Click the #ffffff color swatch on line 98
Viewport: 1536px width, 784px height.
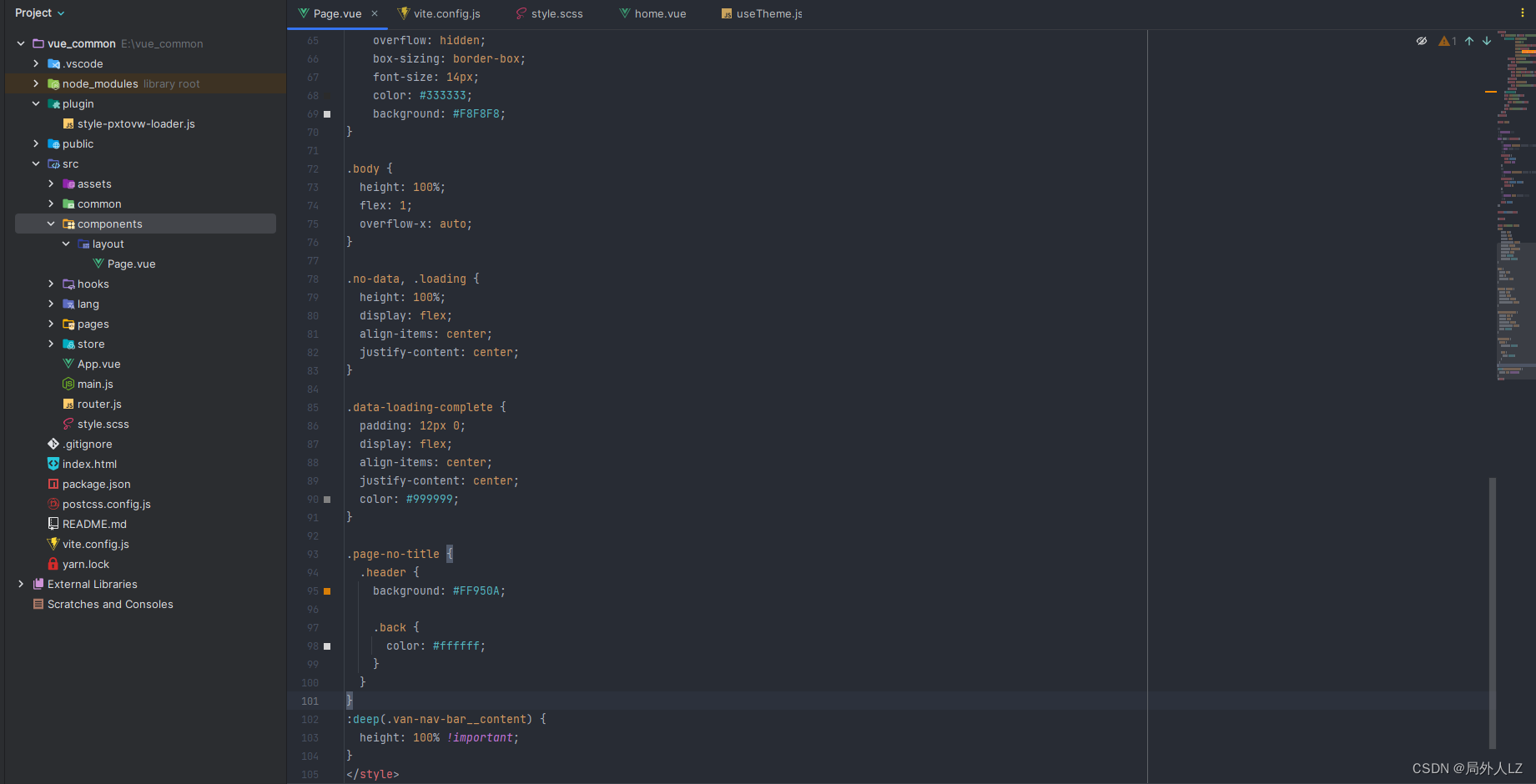point(327,646)
